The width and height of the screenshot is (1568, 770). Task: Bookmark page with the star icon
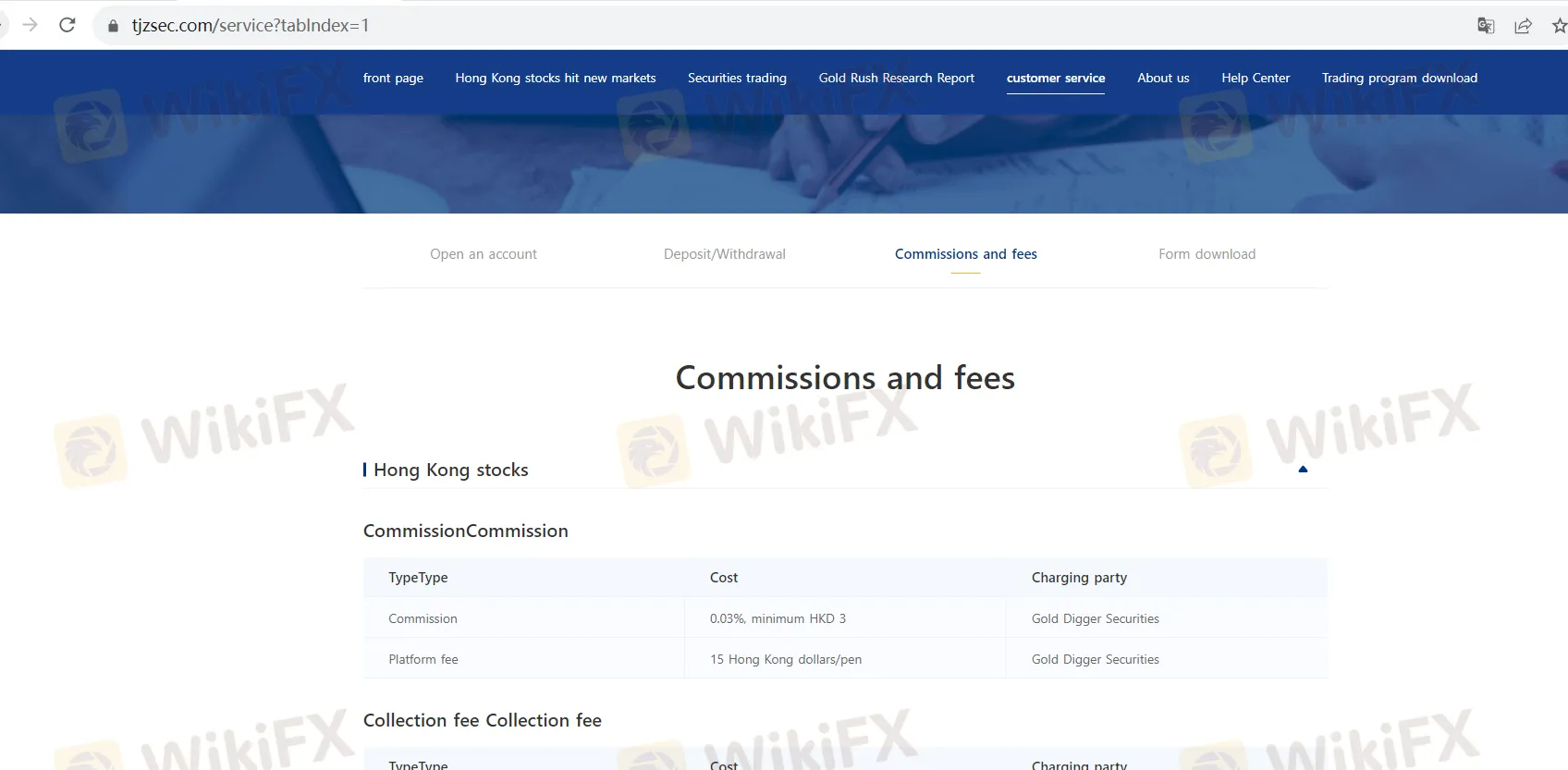[1559, 26]
